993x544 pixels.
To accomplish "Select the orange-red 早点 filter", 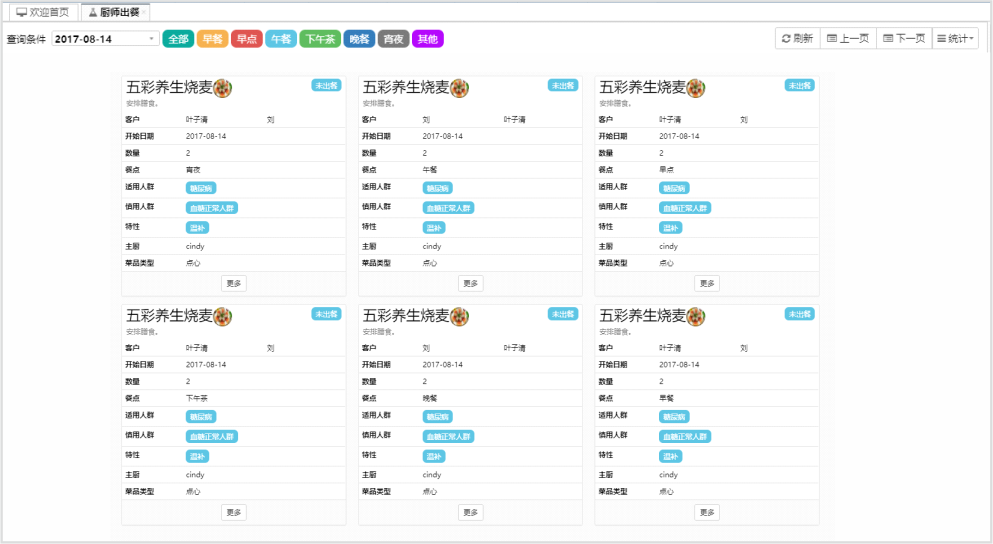I will [246, 39].
